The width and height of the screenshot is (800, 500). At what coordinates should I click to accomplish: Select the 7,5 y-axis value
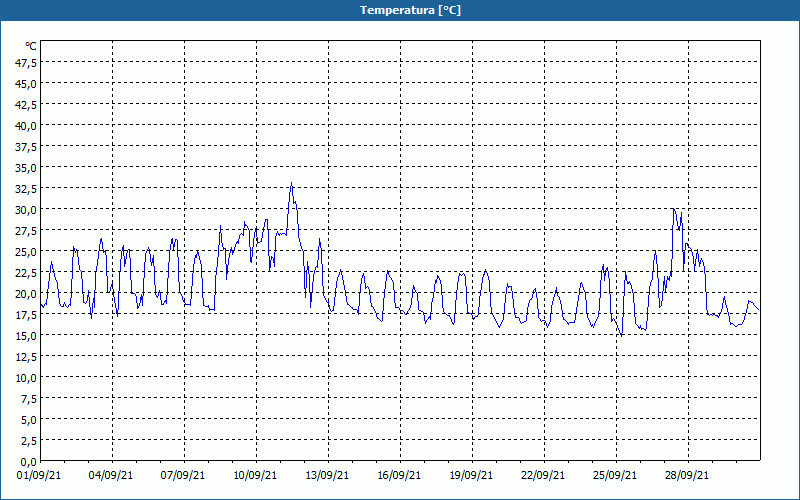(29, 399)
